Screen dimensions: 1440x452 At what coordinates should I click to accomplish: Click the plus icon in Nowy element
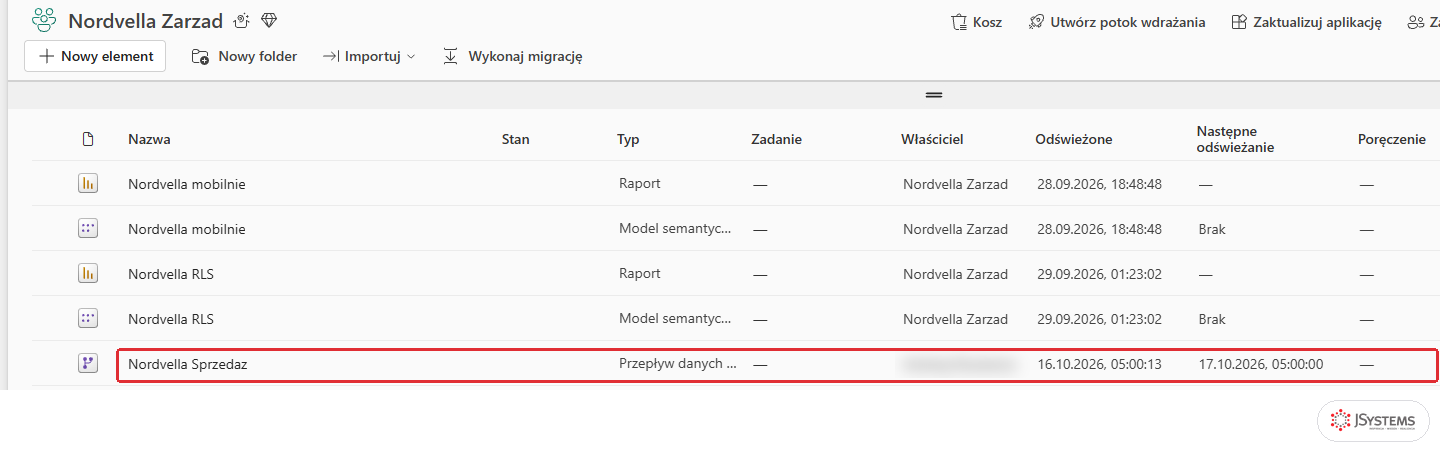click(x=46, y=56)
